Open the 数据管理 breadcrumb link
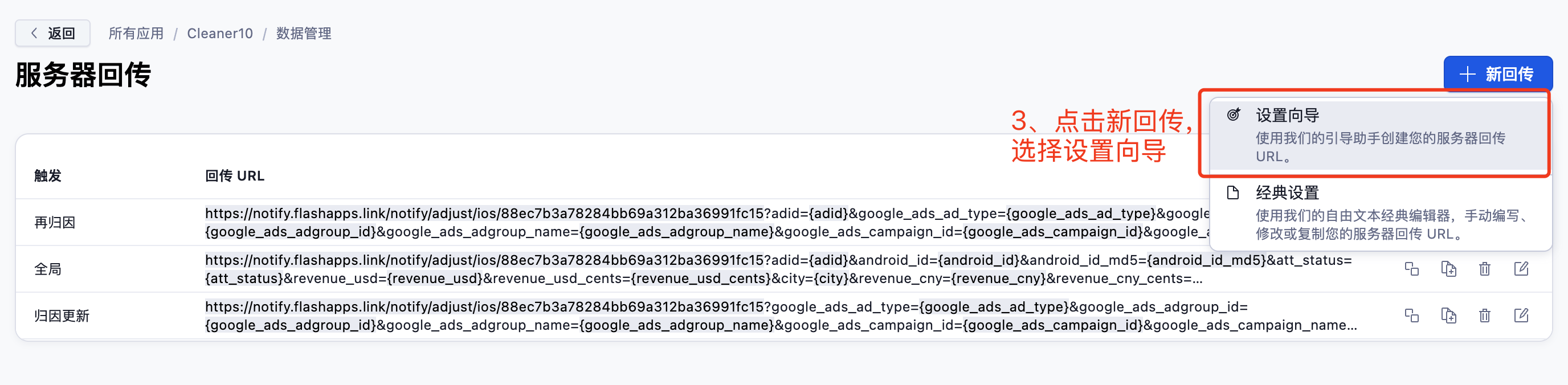This screenshot has height=385, width=1568. [x=304, y=34]
